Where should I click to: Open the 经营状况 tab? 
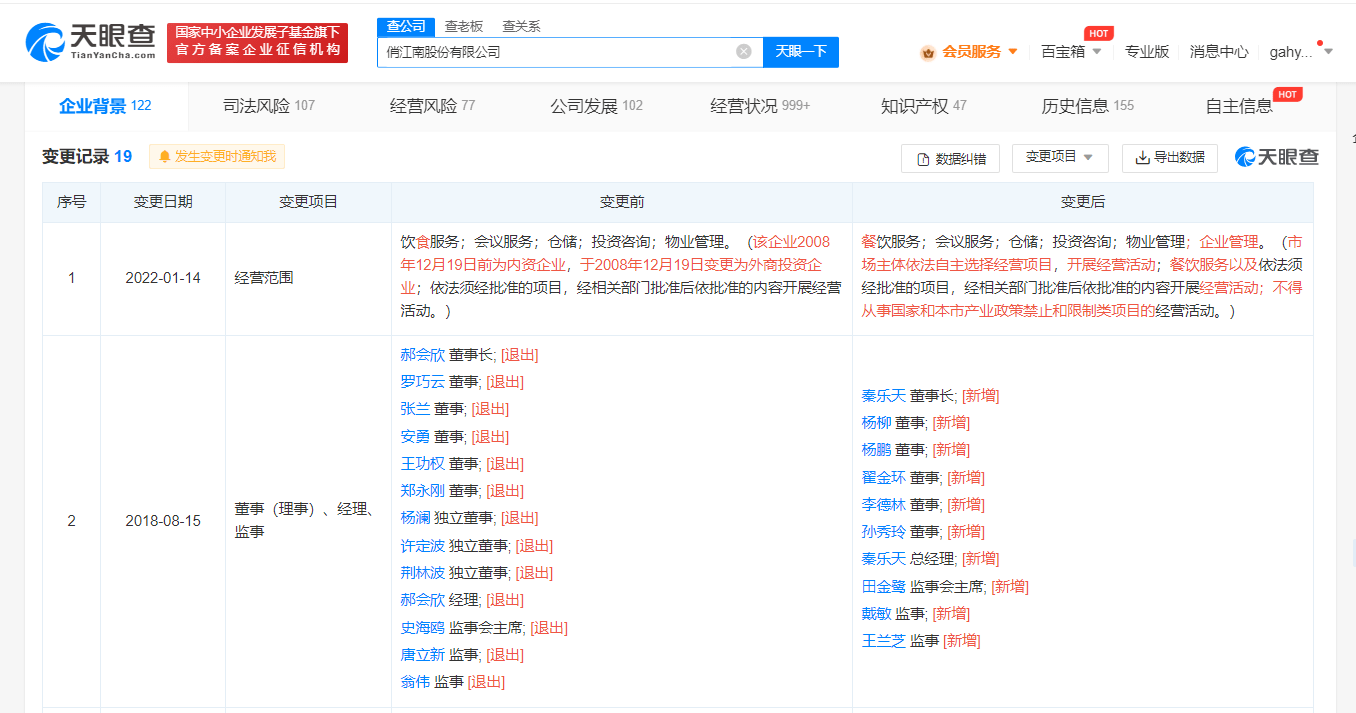(760, 106)
